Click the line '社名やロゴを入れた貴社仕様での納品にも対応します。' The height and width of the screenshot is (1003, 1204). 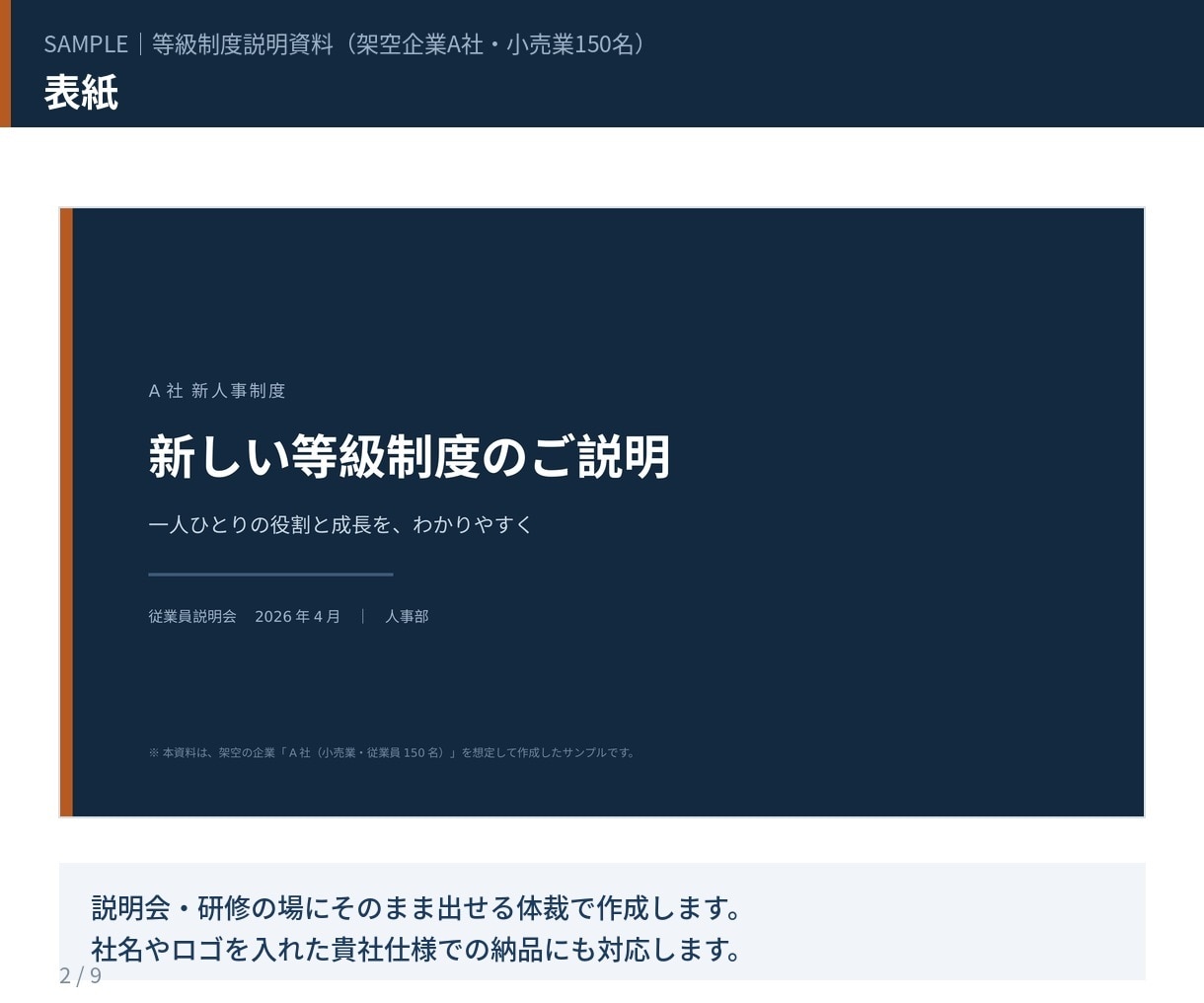coord(416,949)
